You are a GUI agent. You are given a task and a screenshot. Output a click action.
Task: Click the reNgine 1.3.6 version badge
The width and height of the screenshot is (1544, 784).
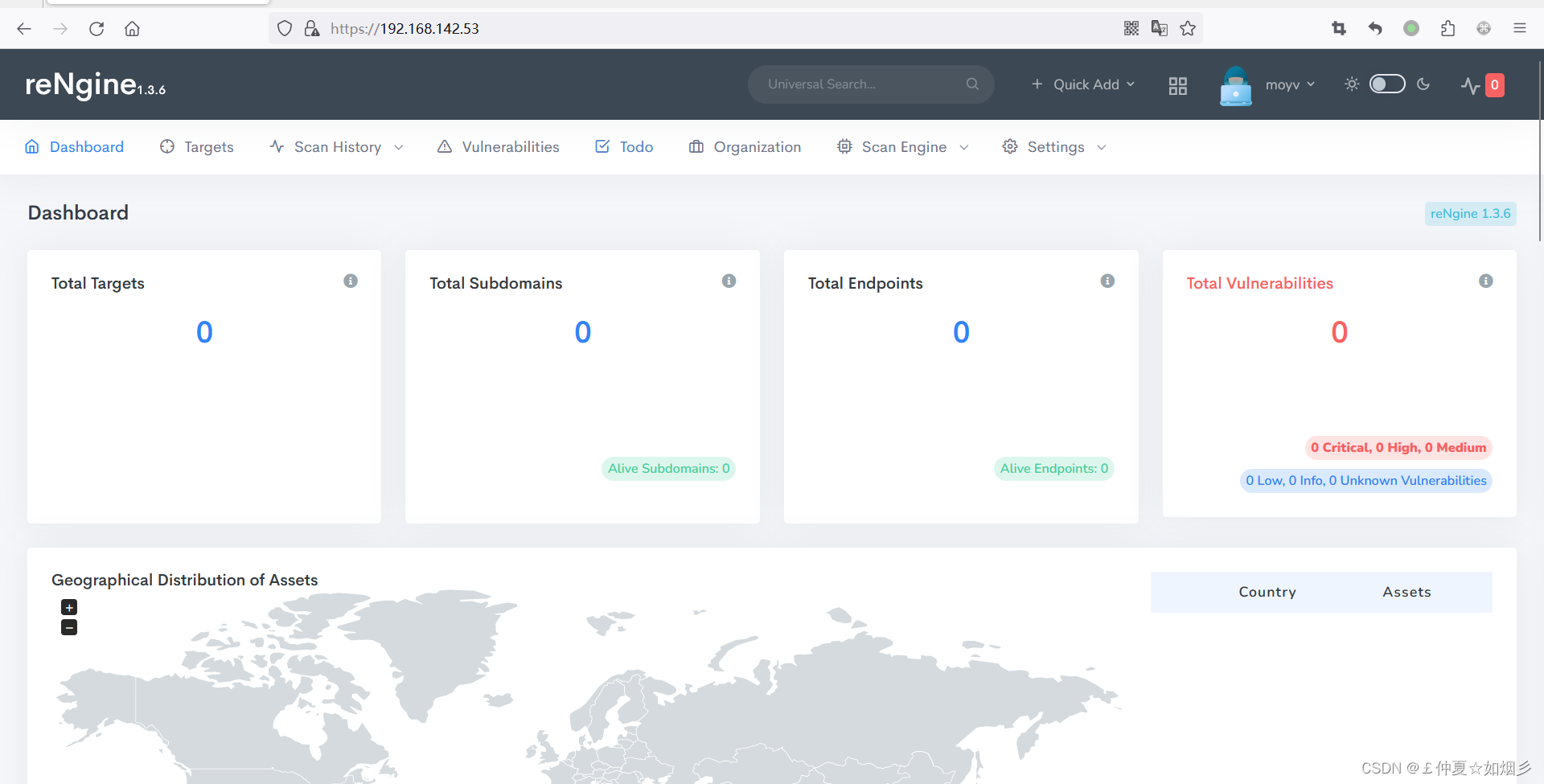(1470, 214)
